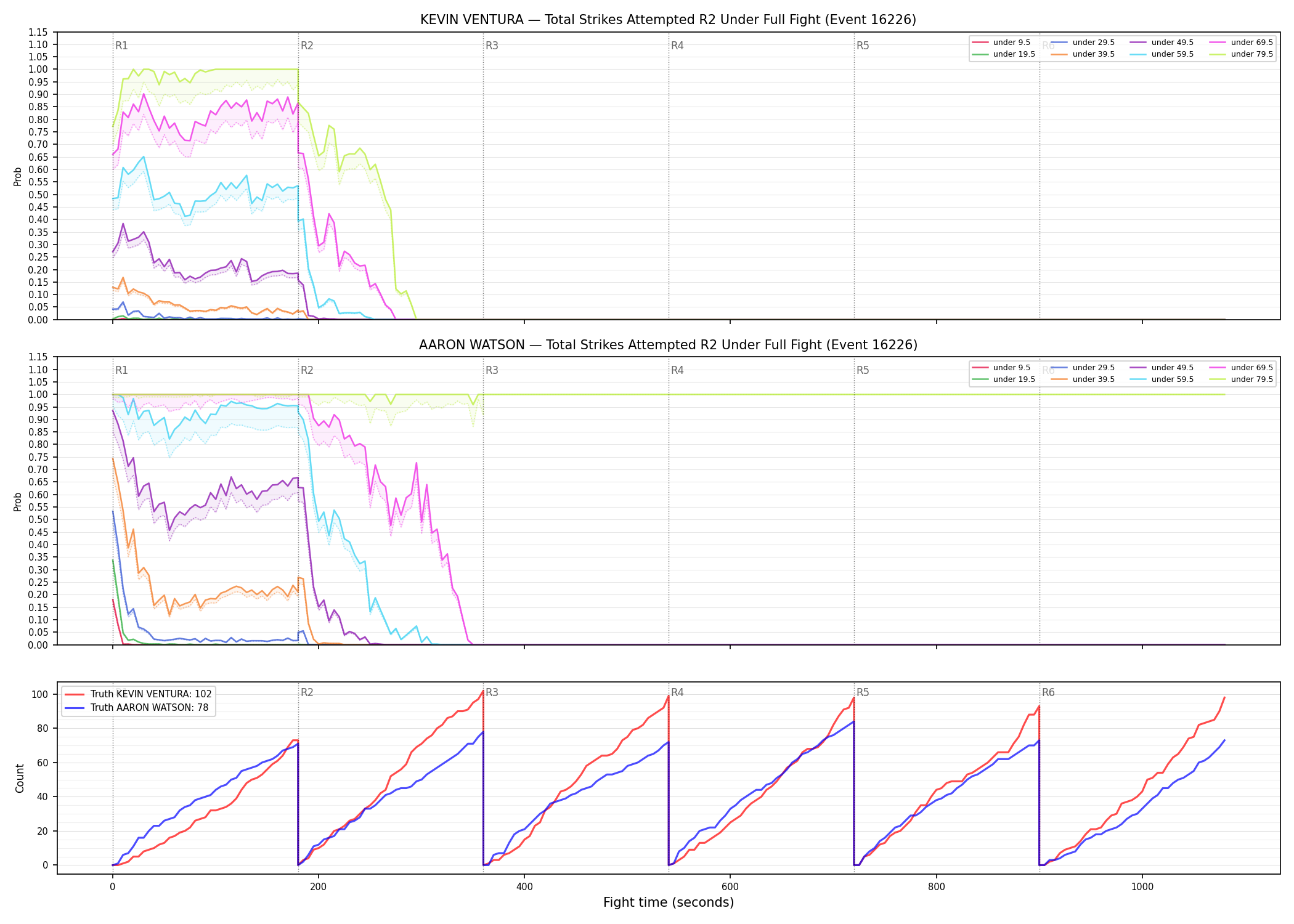Click R5 label in the Count chart
The height and width of the screenshot is (924, 1294).
tap(863, 692)
